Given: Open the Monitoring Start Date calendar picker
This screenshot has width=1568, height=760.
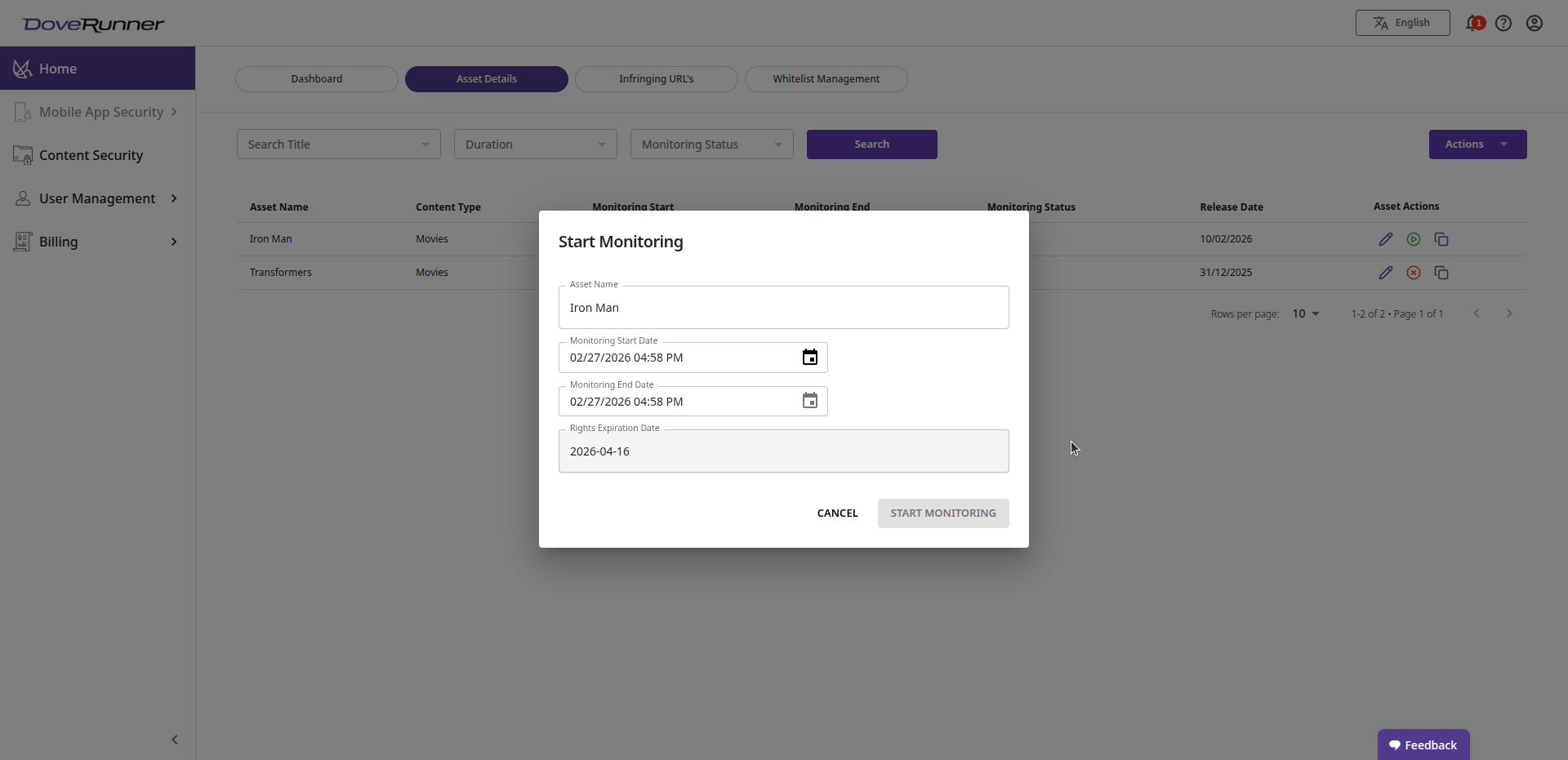Looking at the screenshot, I should point(810,357).
